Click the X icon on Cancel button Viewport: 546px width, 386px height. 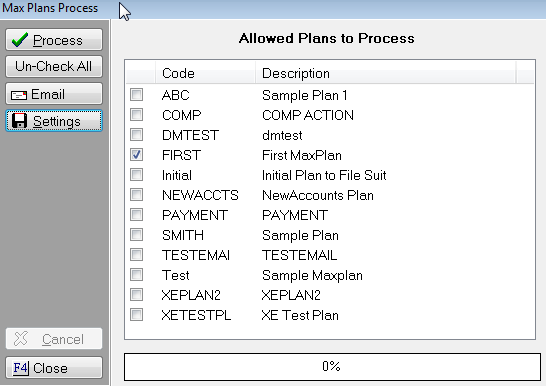point(21,339)
